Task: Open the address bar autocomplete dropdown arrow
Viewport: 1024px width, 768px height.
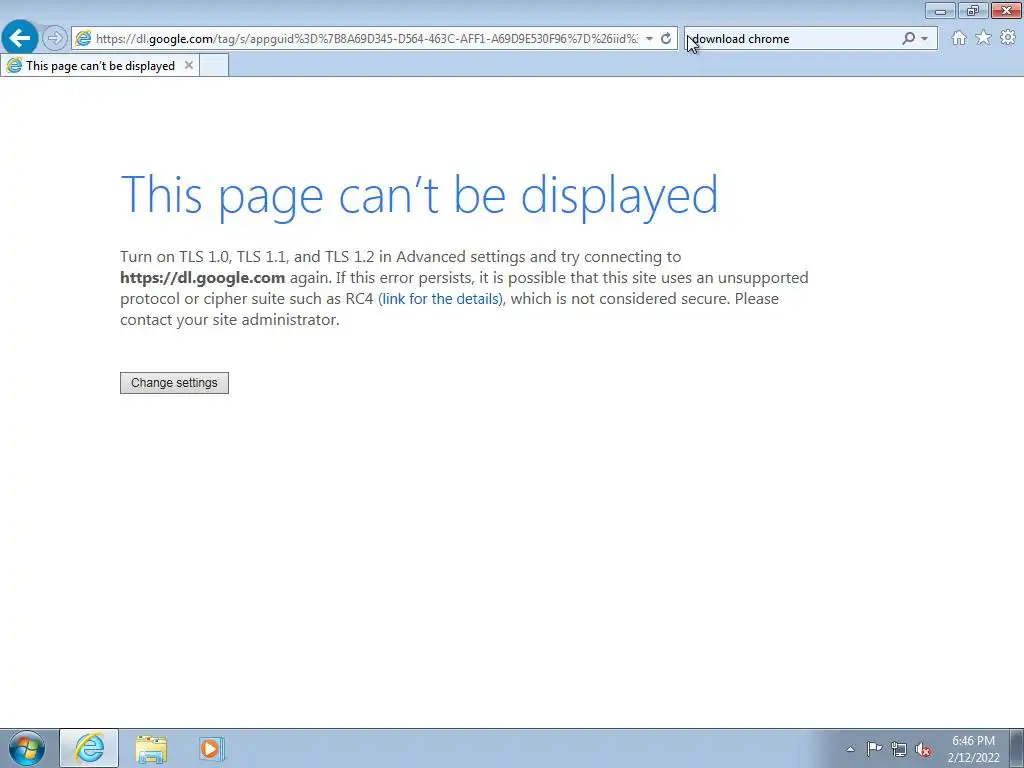Action: (649, 39)
